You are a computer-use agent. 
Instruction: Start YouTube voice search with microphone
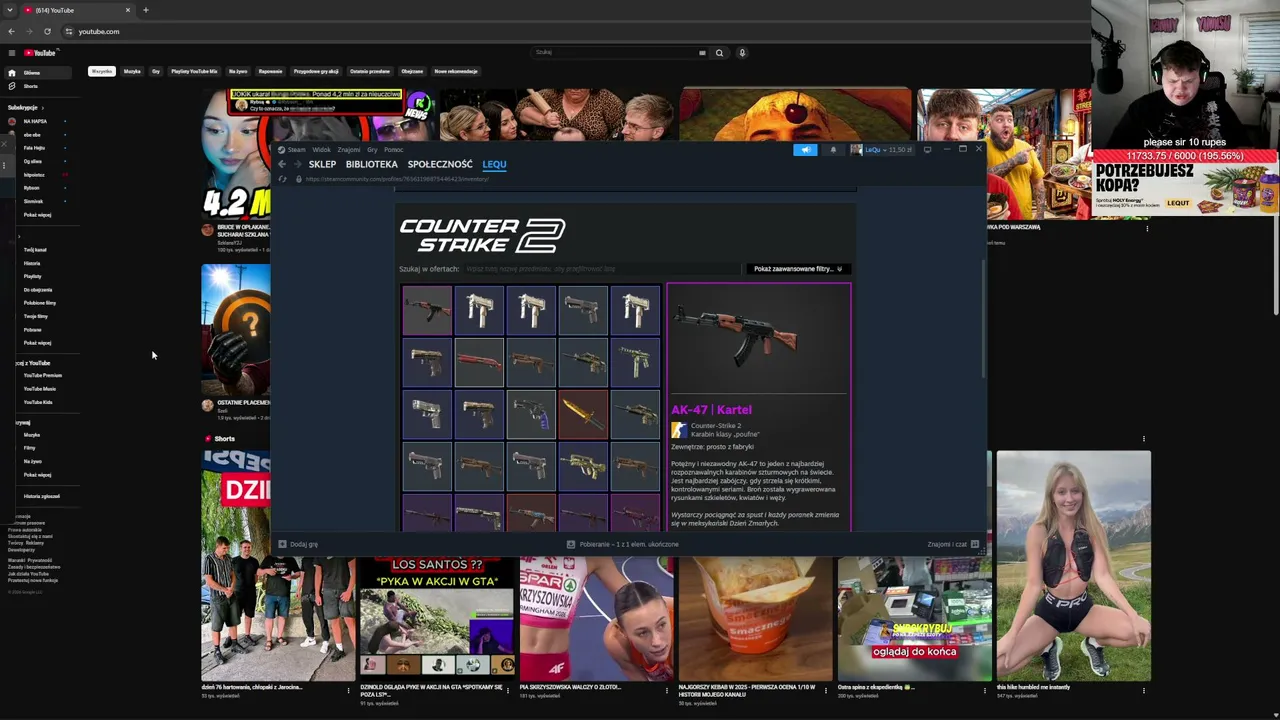point(742,53)
